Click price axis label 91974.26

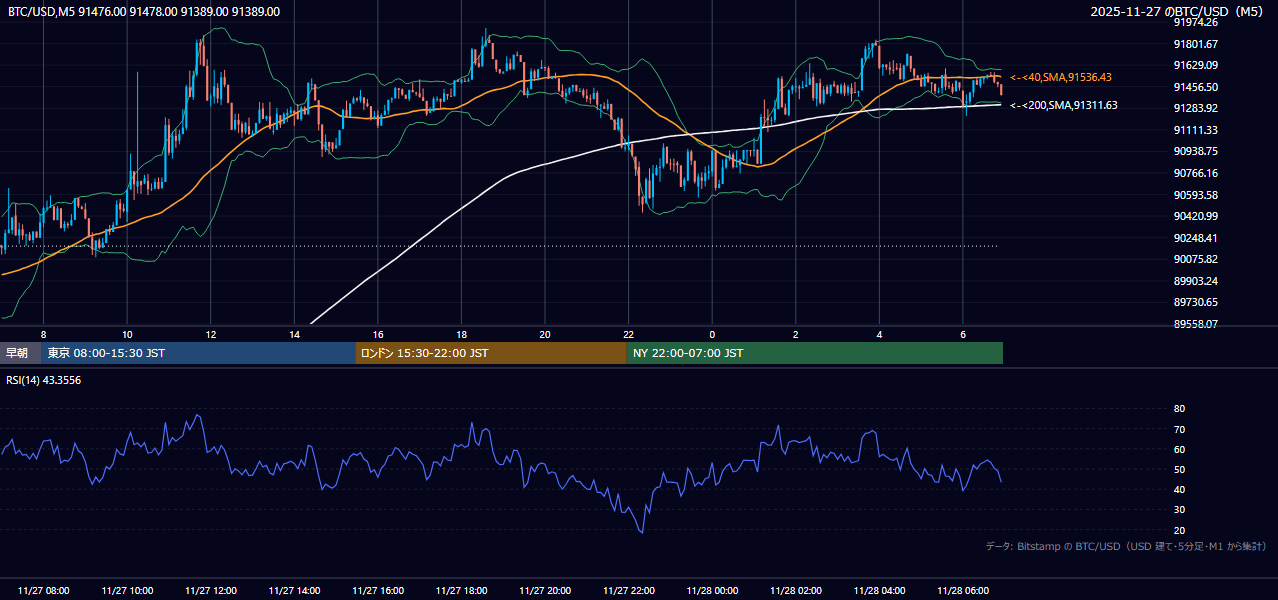click(1195, 22)
